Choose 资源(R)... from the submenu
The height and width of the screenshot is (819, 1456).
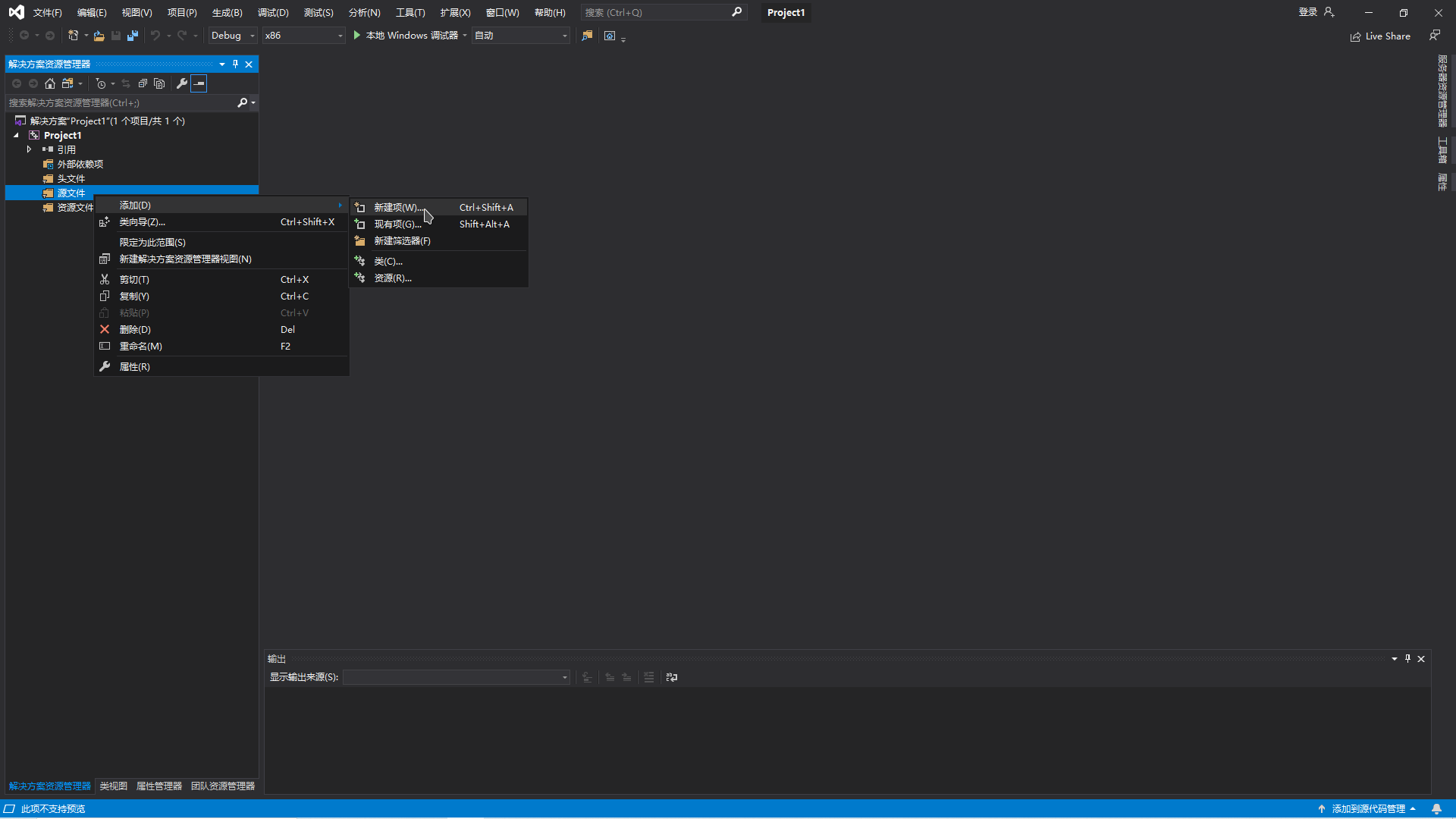(x=439, y=278)
